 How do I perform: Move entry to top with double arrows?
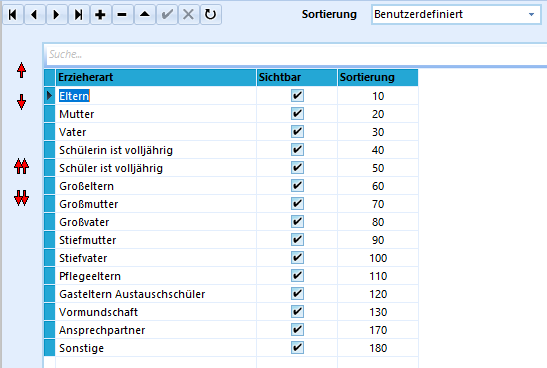tap(21, 166)
